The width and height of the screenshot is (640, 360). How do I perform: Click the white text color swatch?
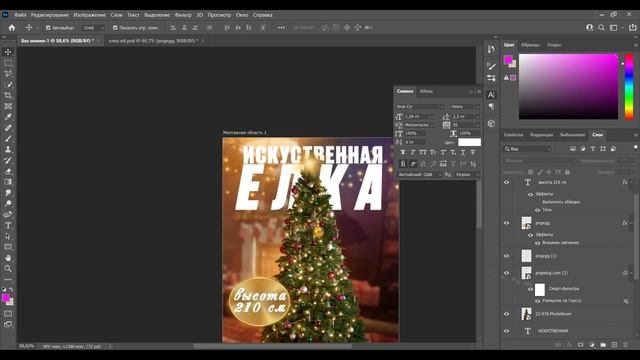(x=469, y=142)
